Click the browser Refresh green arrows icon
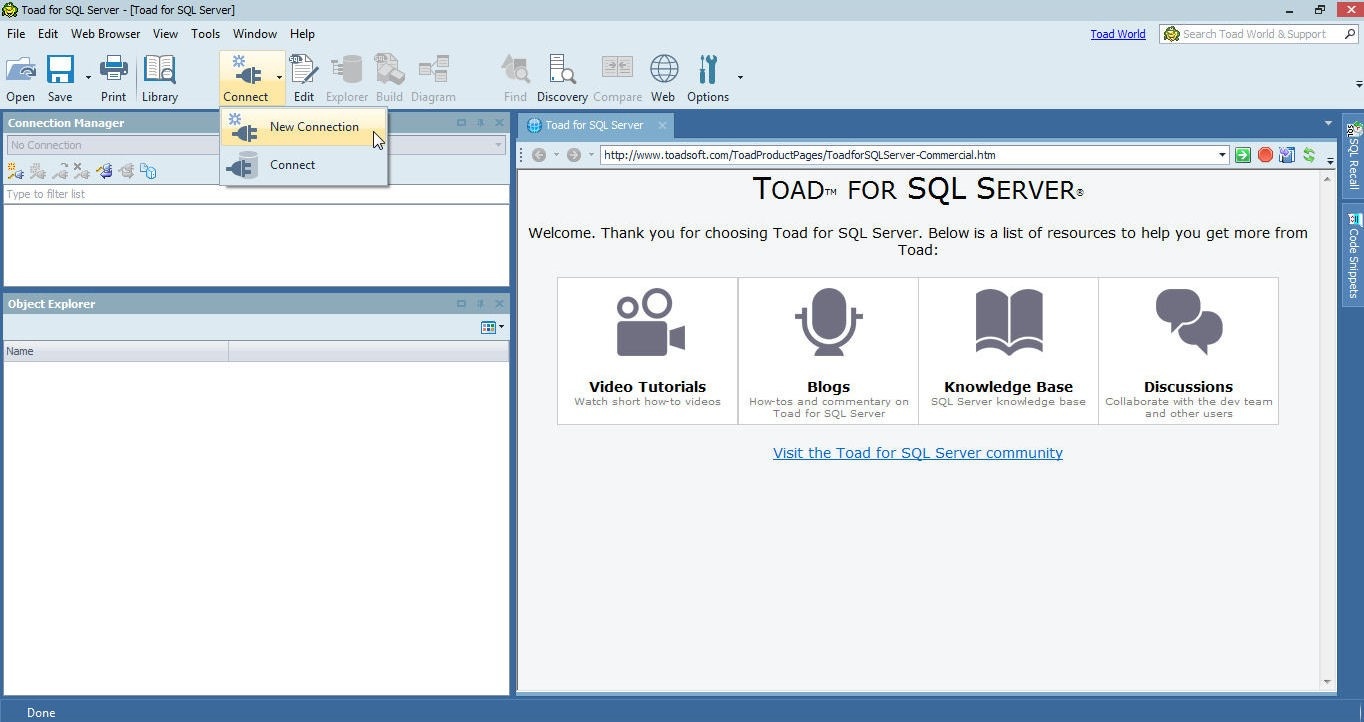The height and width of the screenshot is (722, 1364). click(x=1308, y=155)
